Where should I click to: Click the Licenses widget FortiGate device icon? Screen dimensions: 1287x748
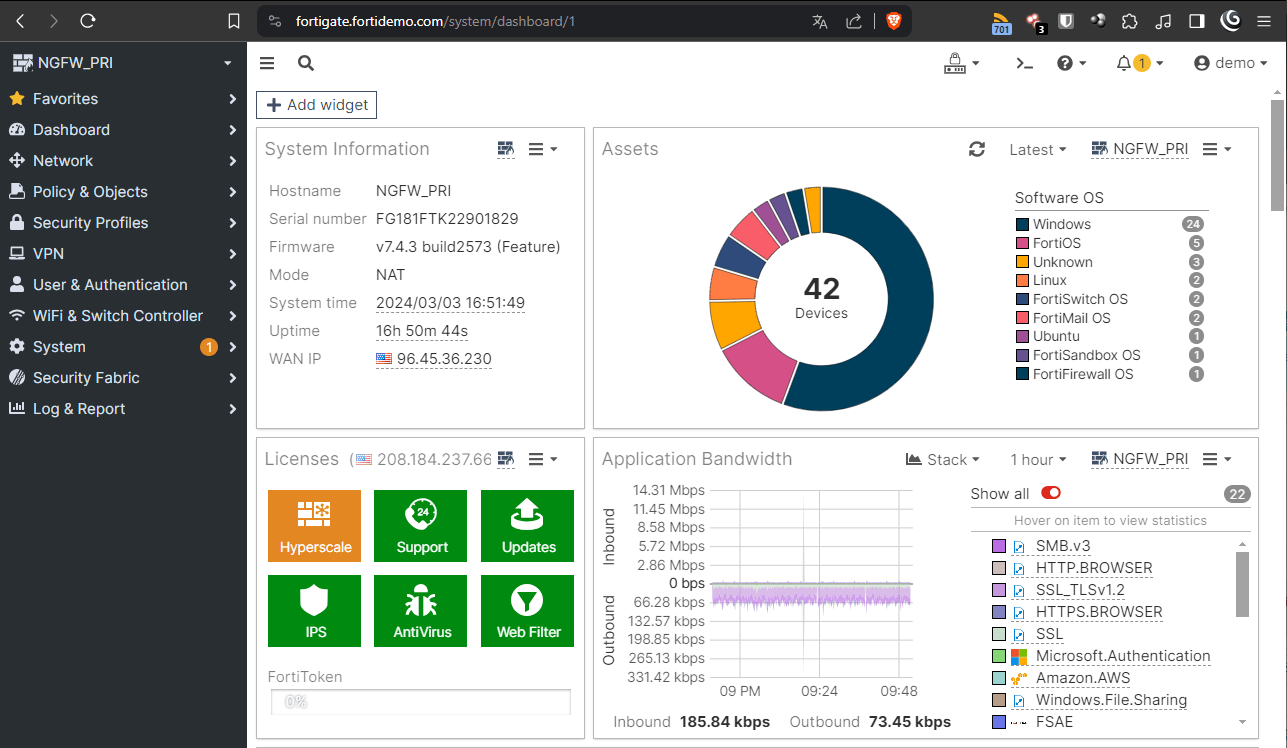506,459
